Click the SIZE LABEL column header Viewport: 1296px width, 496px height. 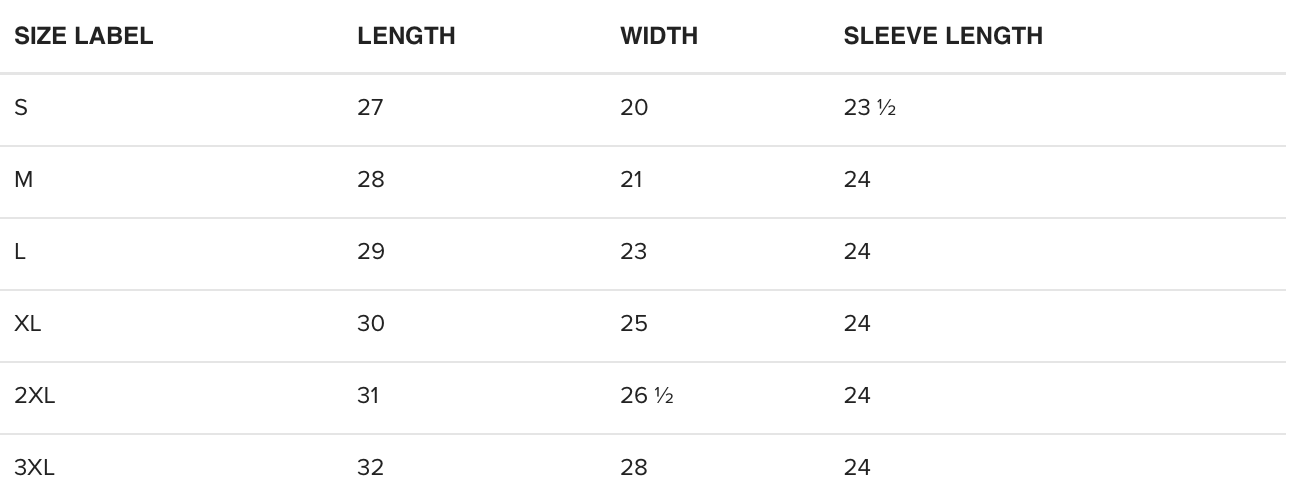click(x=83, y=37)
